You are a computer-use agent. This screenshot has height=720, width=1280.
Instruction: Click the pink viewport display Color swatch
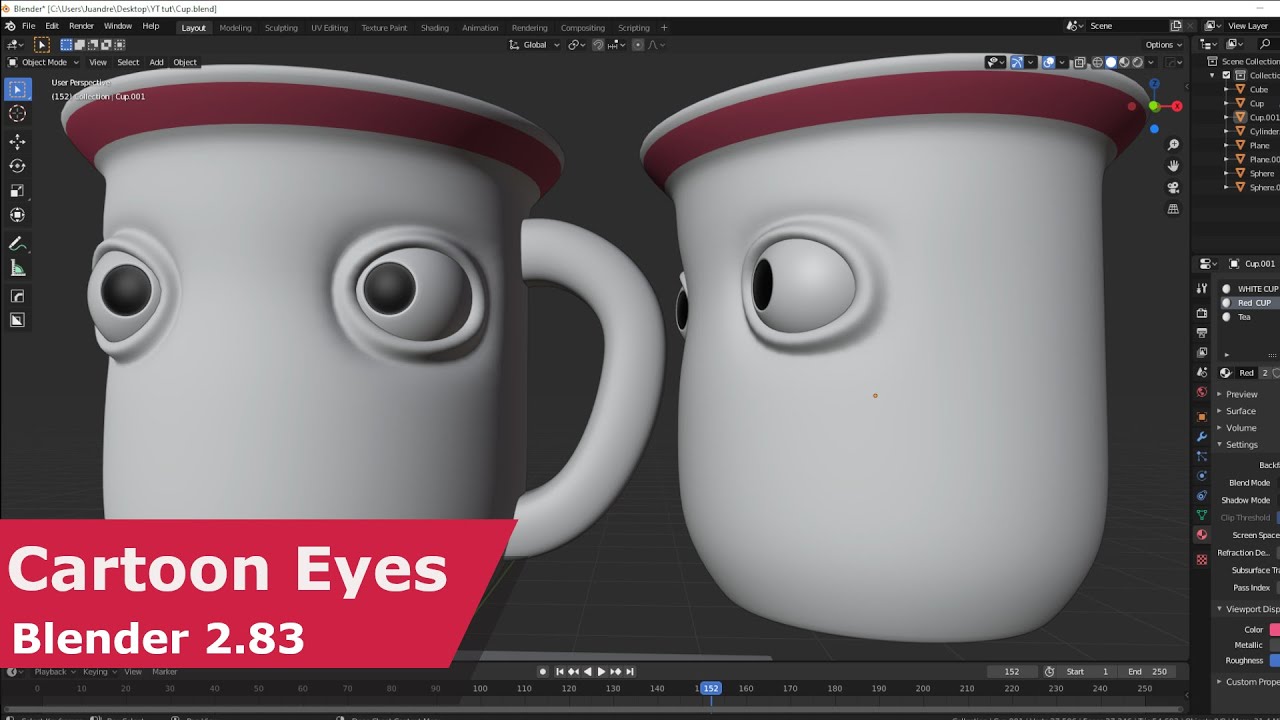pos(1275,630)
